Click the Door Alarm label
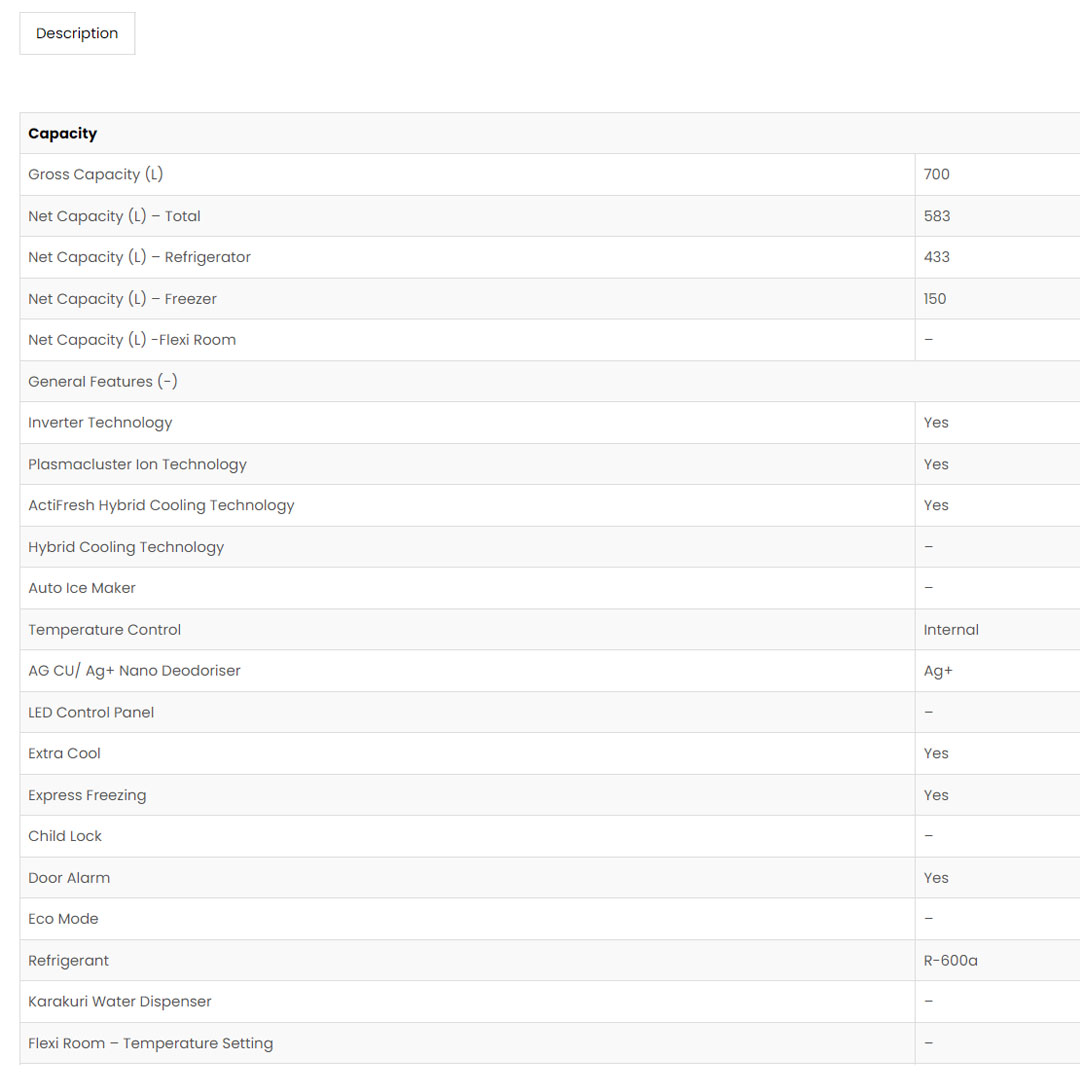This screenshot has height=1080, width=1080. pyautogui.click(x=69, y=878)
